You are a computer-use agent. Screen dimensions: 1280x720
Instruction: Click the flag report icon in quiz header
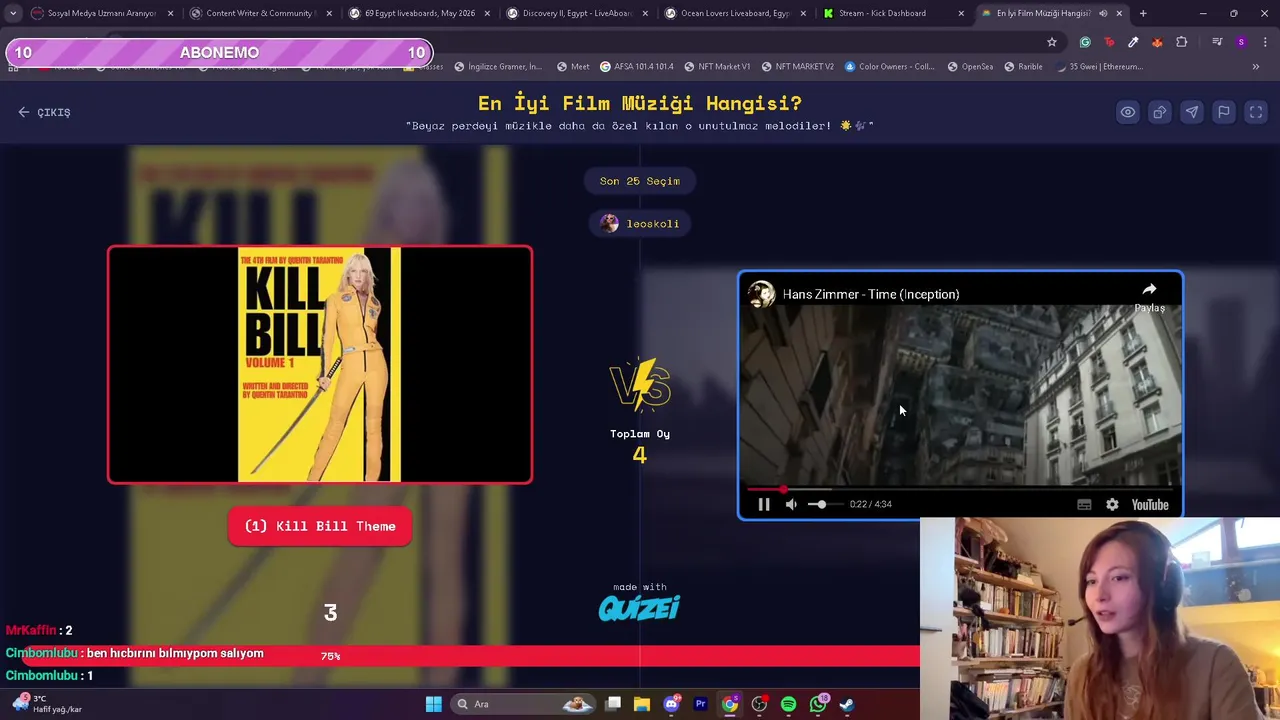[1224, 112]
